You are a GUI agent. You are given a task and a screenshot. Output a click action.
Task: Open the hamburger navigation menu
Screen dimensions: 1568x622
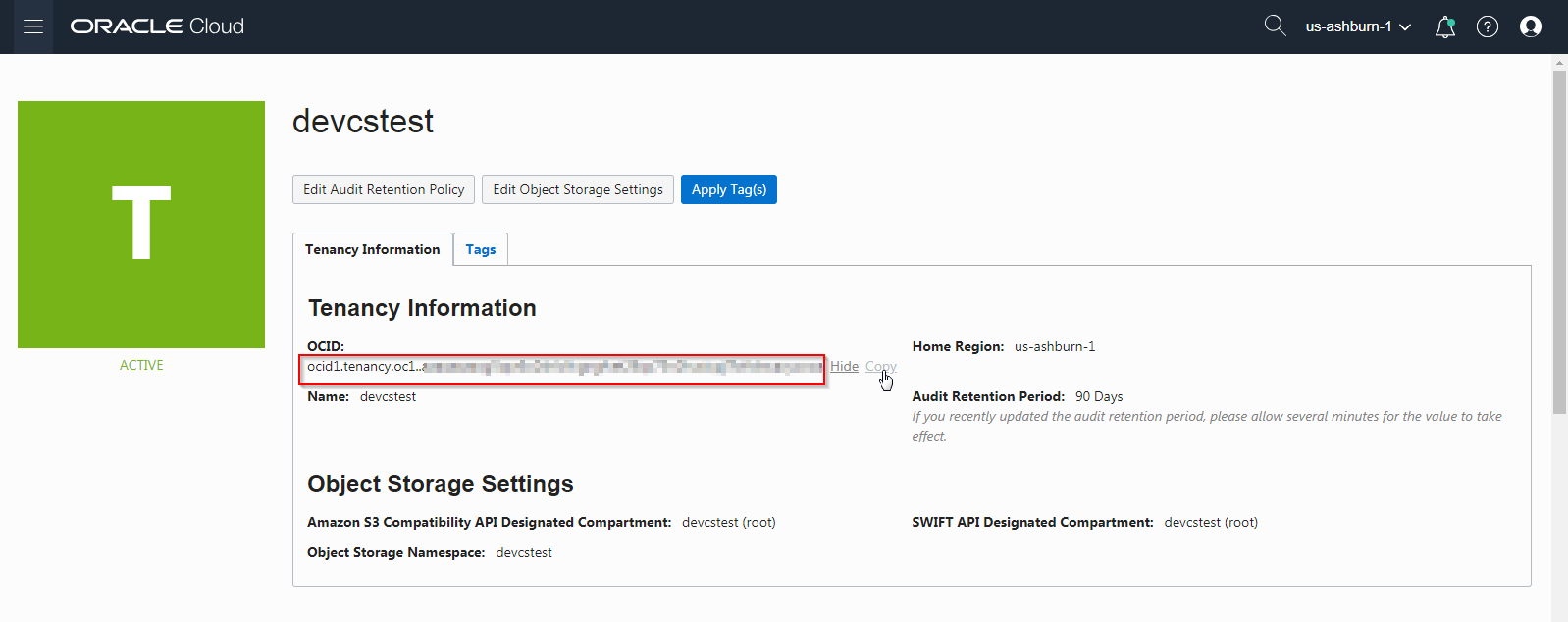pos(33,26)
